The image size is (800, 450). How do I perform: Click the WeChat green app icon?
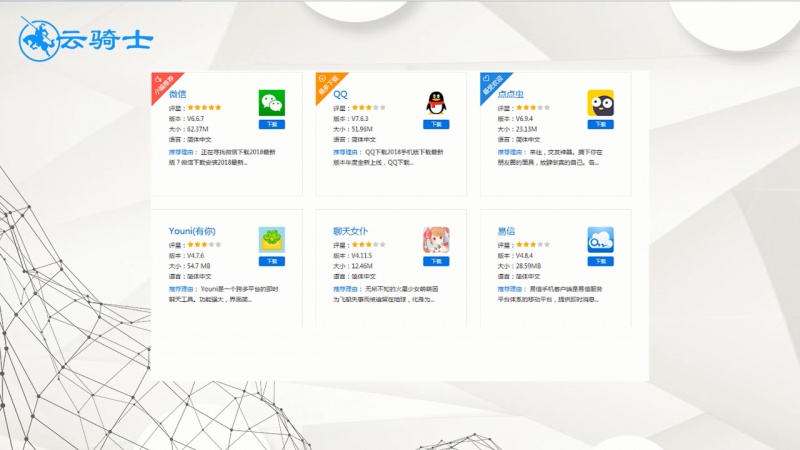pyautogui.click(x=271, y=103)
